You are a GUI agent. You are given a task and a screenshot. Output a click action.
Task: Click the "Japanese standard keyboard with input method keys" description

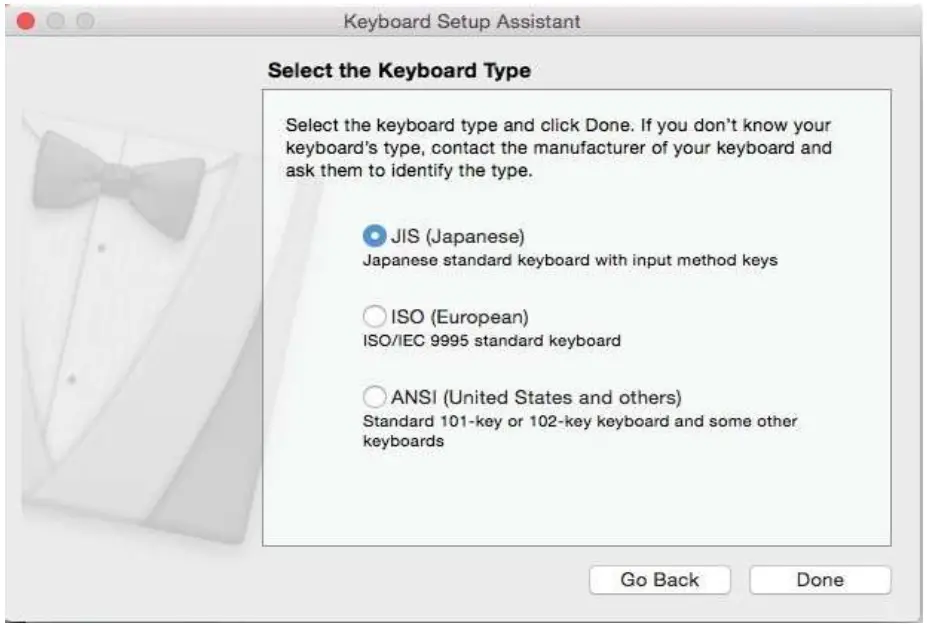coord(569,260)
